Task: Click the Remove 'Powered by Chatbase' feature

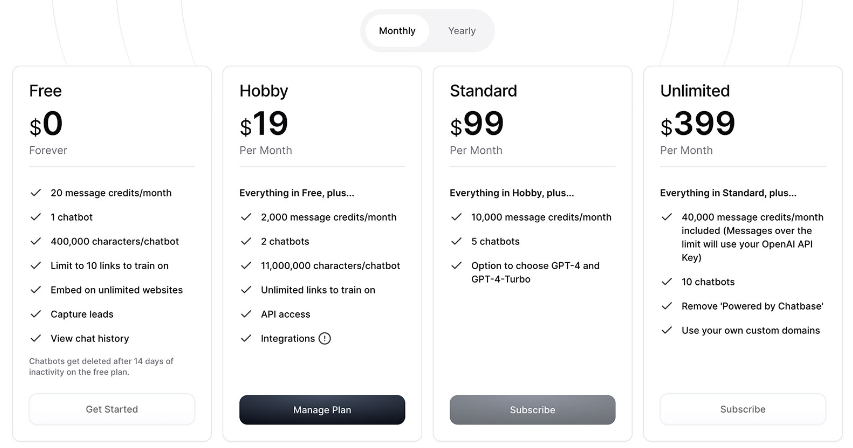Action: tap(752, 306)
